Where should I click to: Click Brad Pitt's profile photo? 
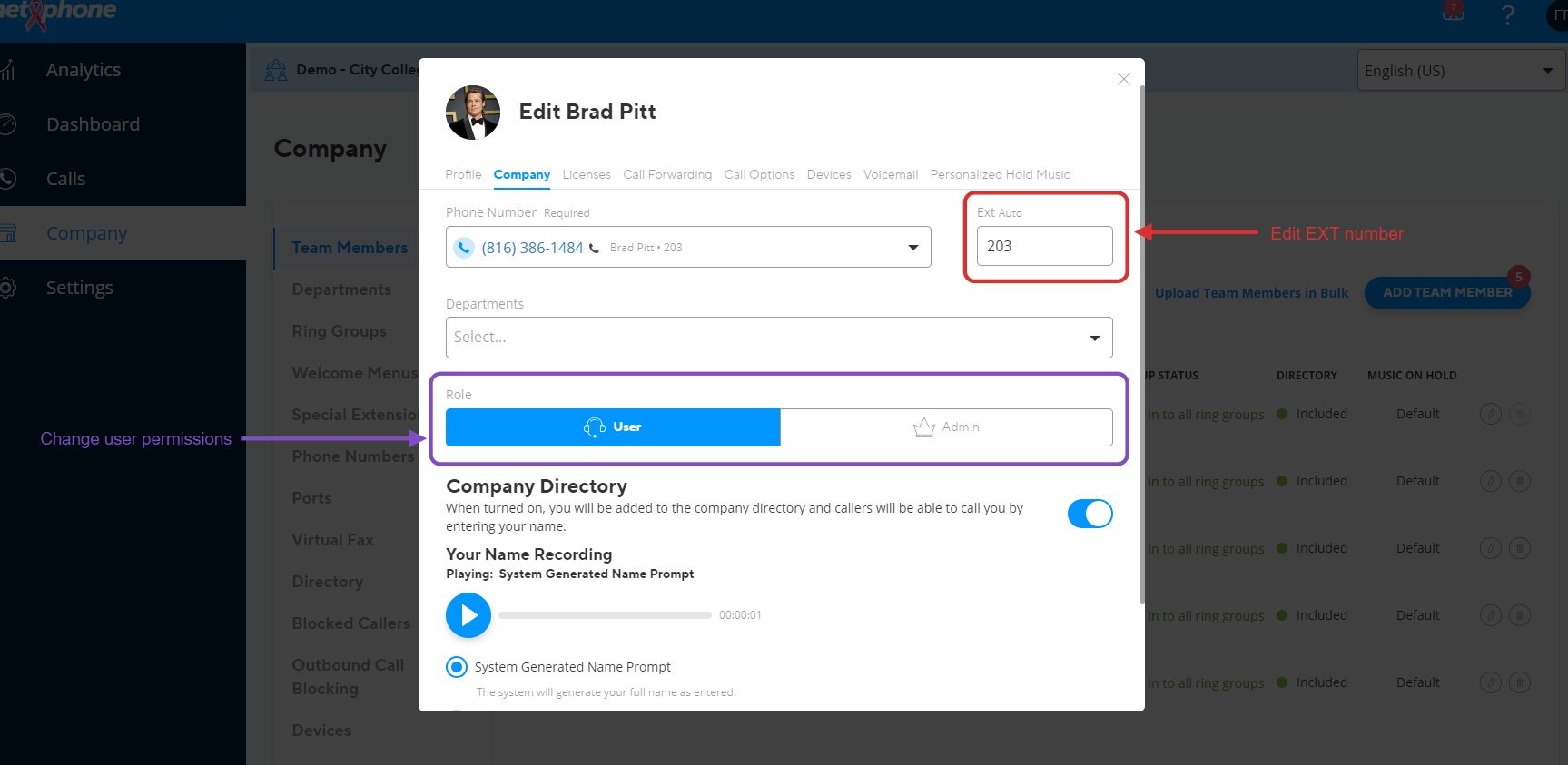(473, 113)
